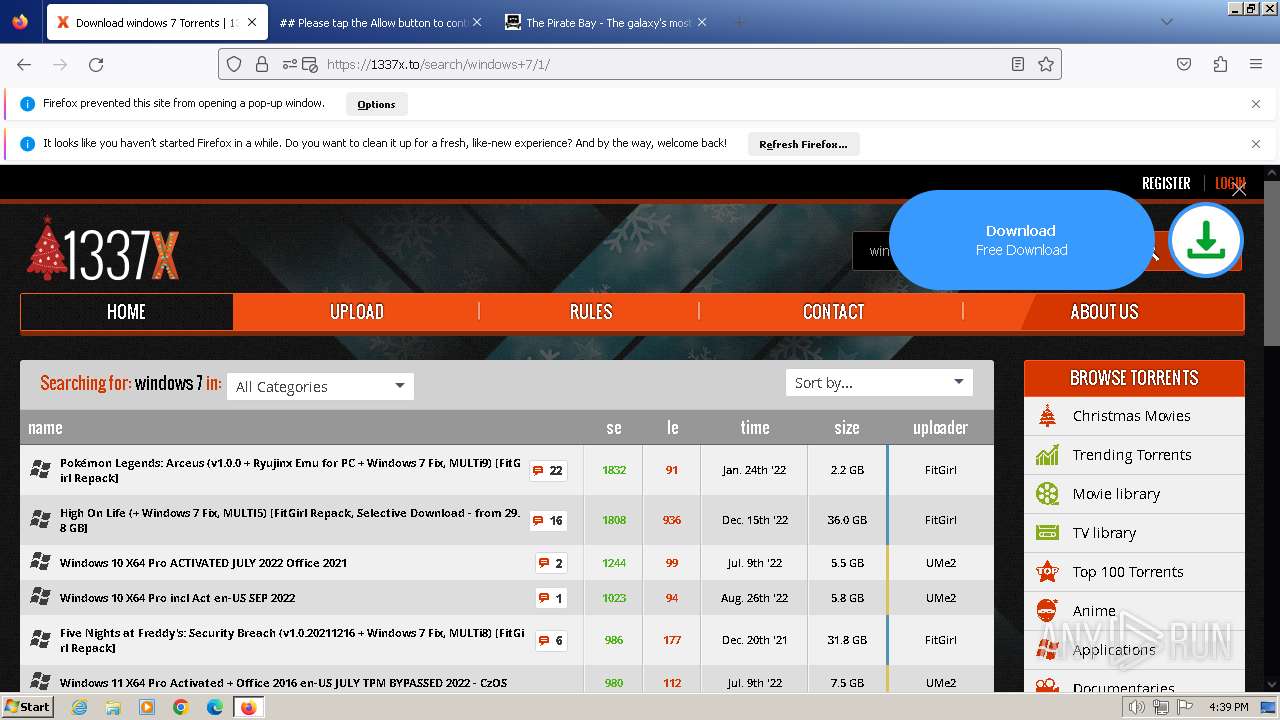Open the list all tabs chevron

click(1166, 22)
